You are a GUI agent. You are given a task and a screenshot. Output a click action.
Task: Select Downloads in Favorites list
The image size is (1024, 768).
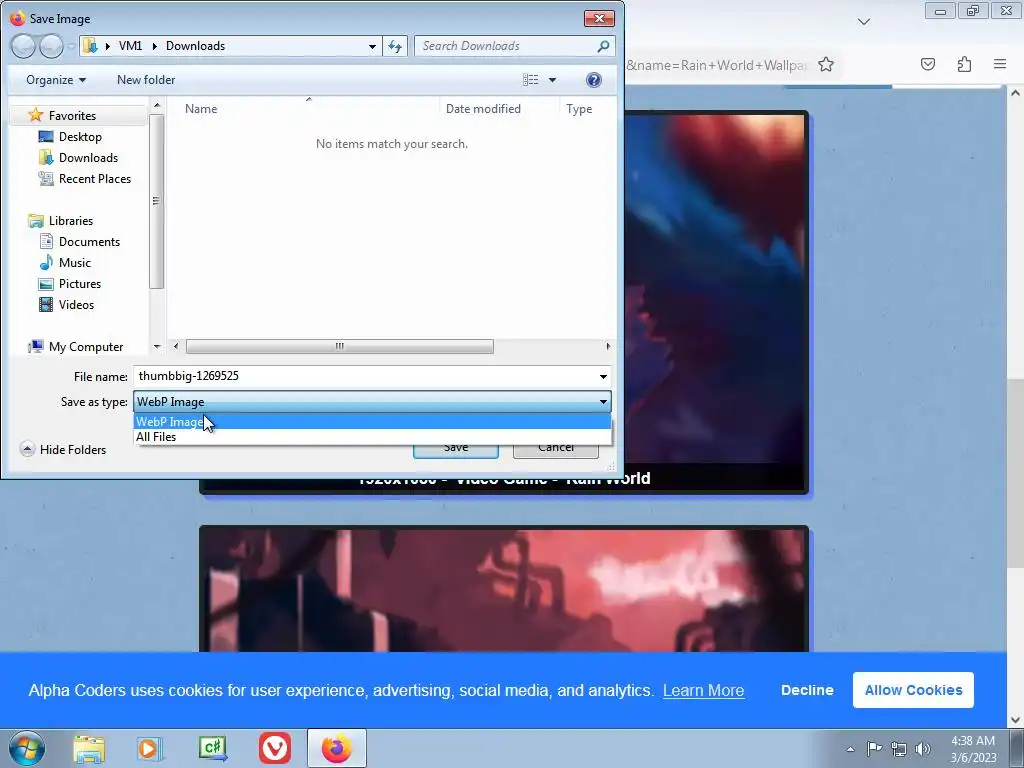(88, 157)
